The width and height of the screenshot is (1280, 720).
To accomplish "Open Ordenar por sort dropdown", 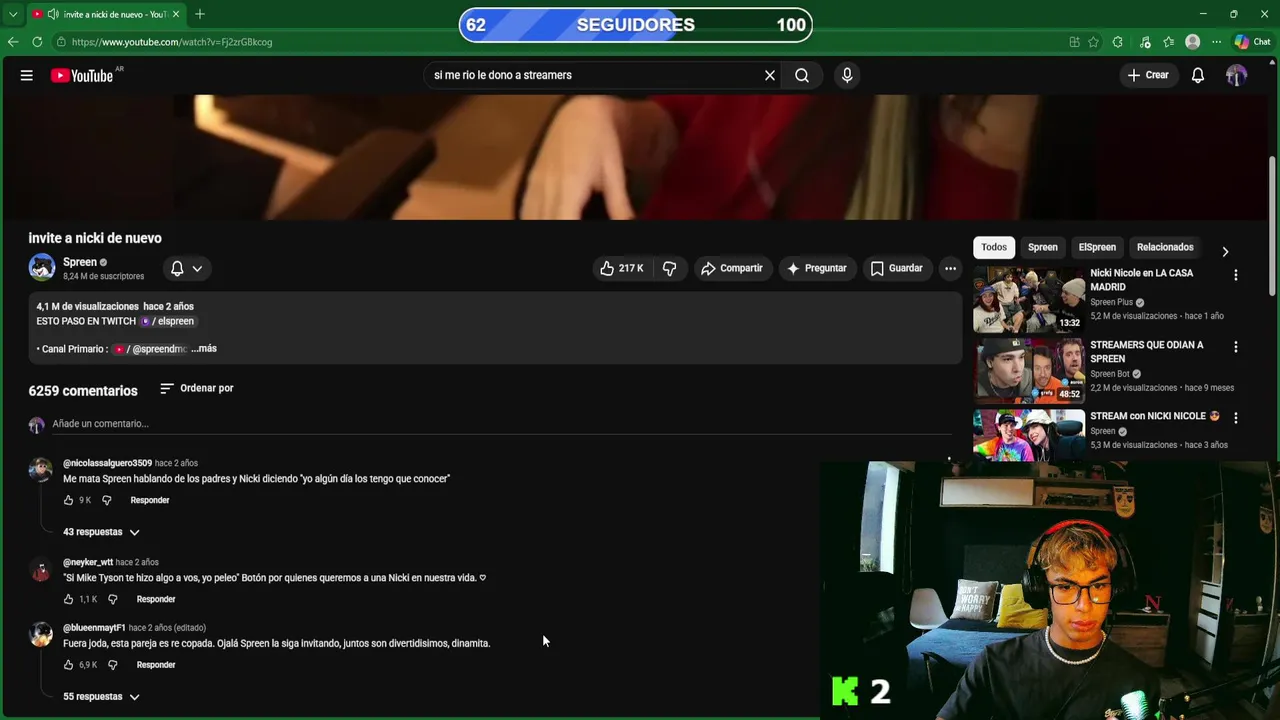I will (x=197, y=388).
